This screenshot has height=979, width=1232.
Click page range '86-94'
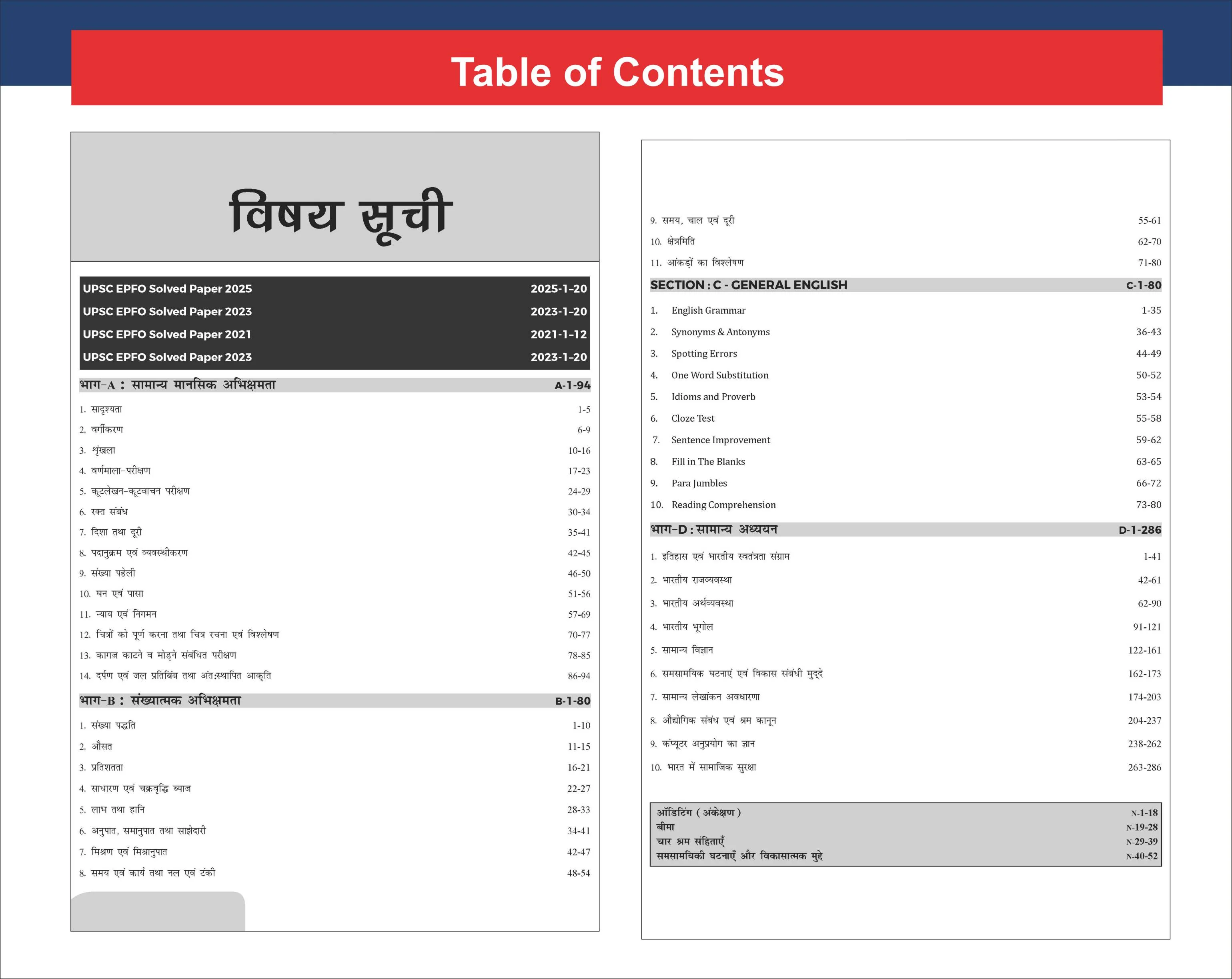[x=579, y=676]
